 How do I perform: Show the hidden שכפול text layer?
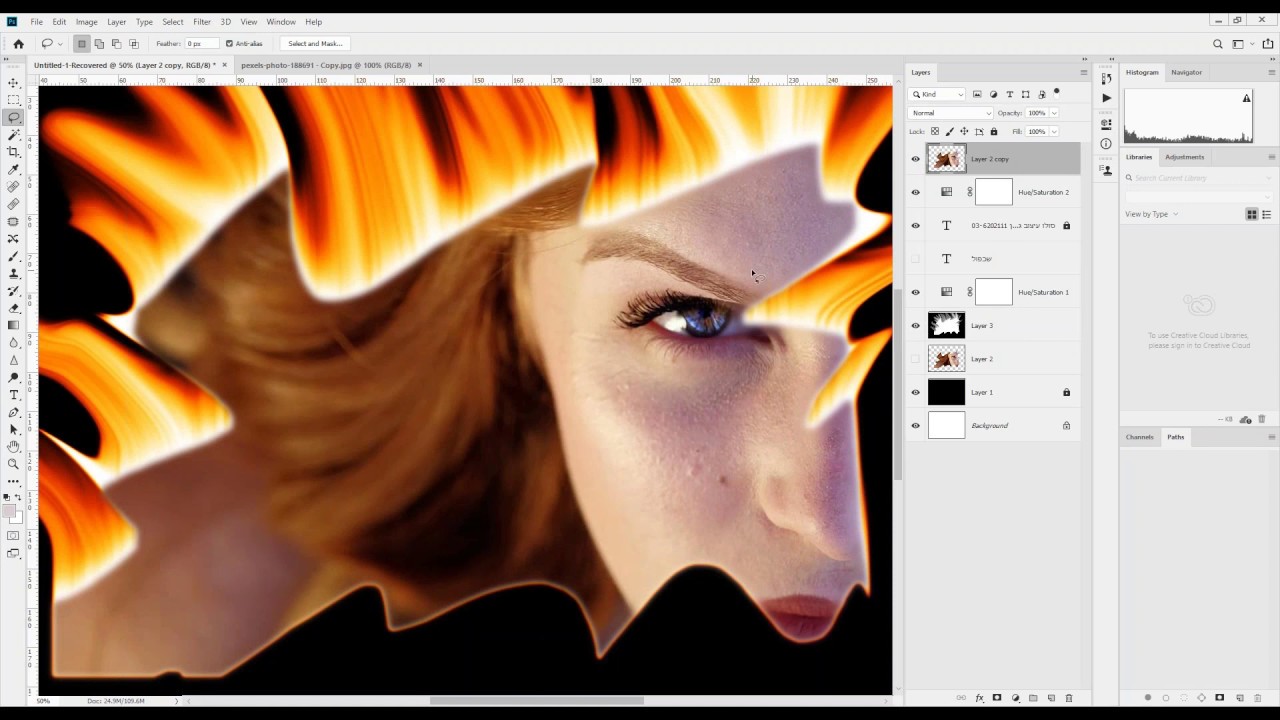click(x=915, y=259)
